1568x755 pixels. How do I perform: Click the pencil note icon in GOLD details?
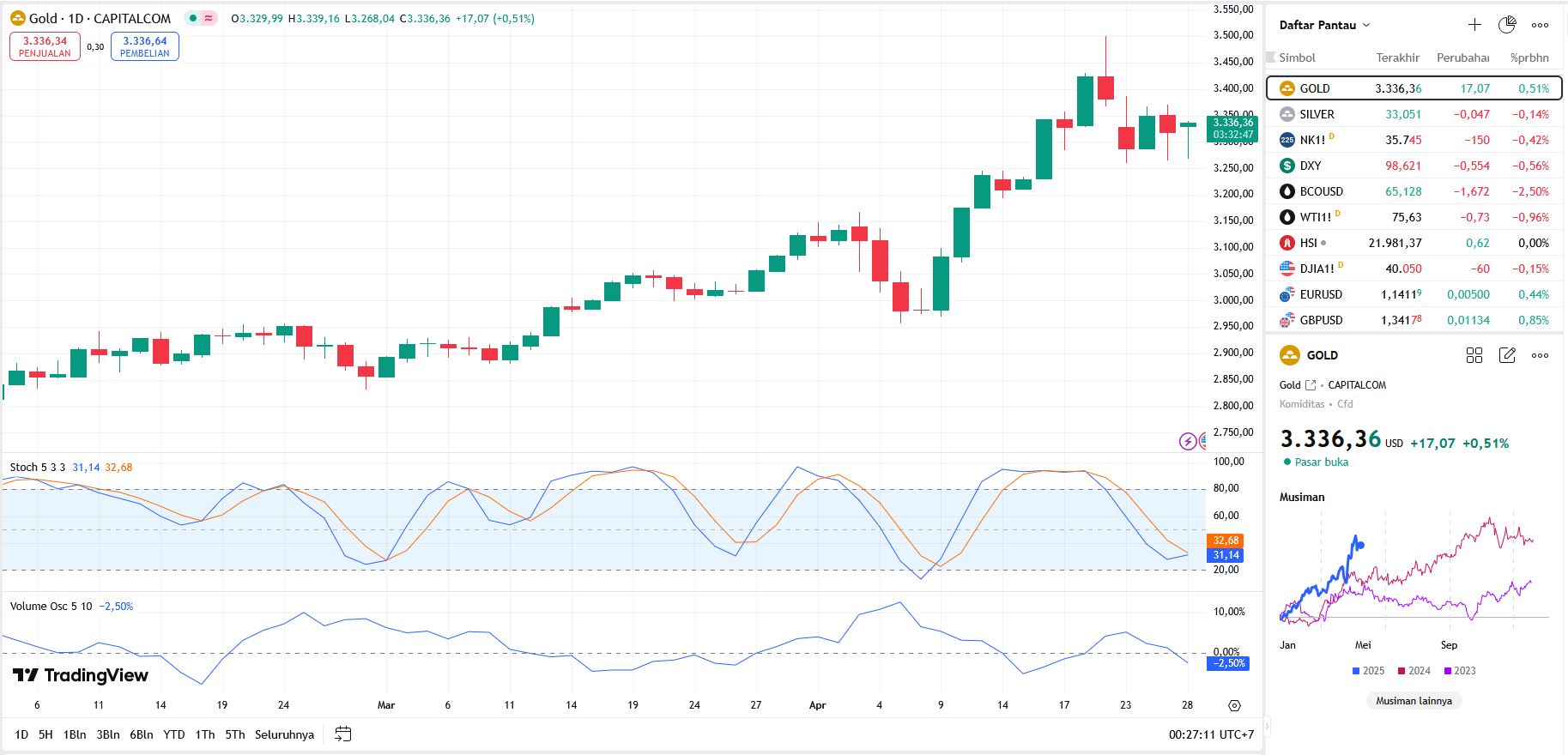(x=1507, y=355)
